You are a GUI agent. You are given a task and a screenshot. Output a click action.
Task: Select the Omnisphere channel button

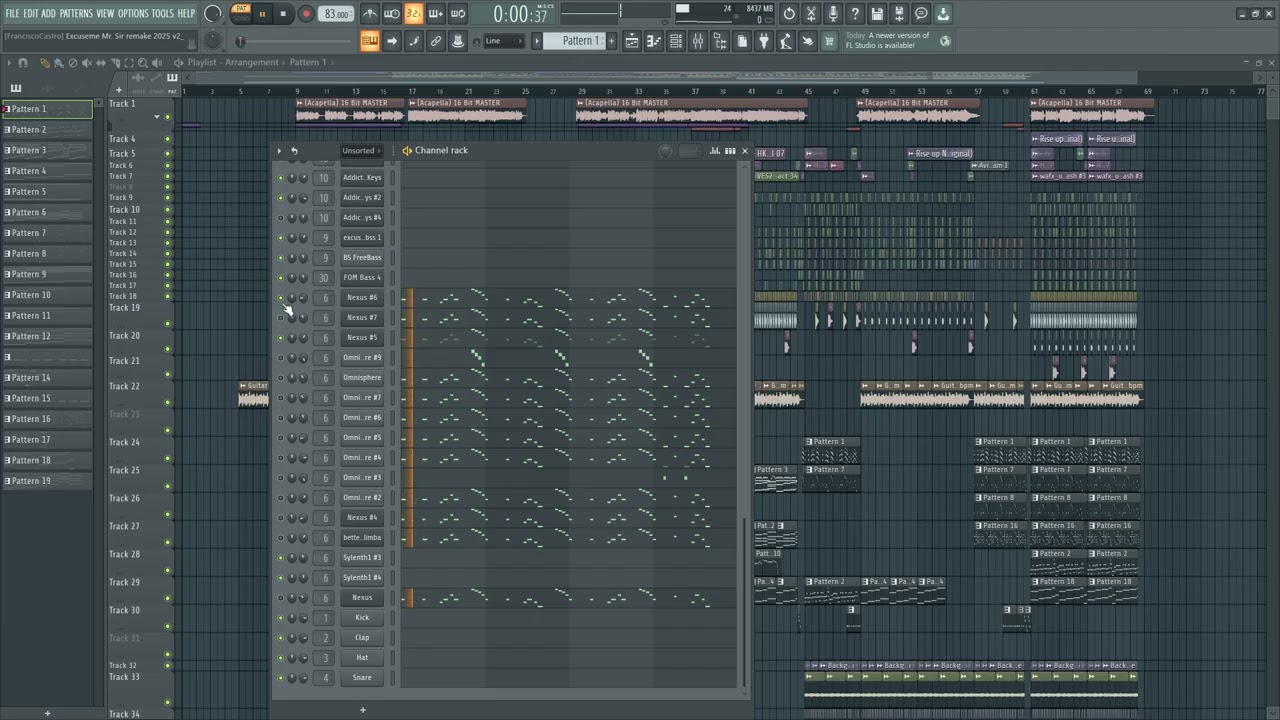362,378
